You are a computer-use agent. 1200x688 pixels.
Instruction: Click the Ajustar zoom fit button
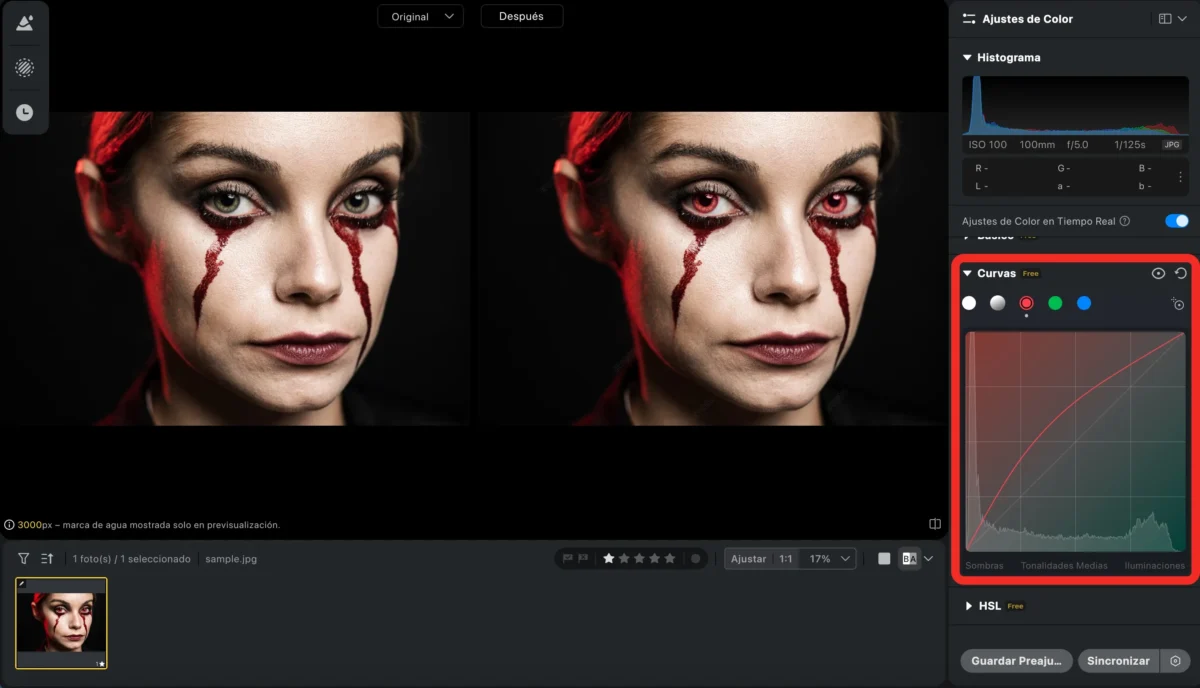point(748,559)
